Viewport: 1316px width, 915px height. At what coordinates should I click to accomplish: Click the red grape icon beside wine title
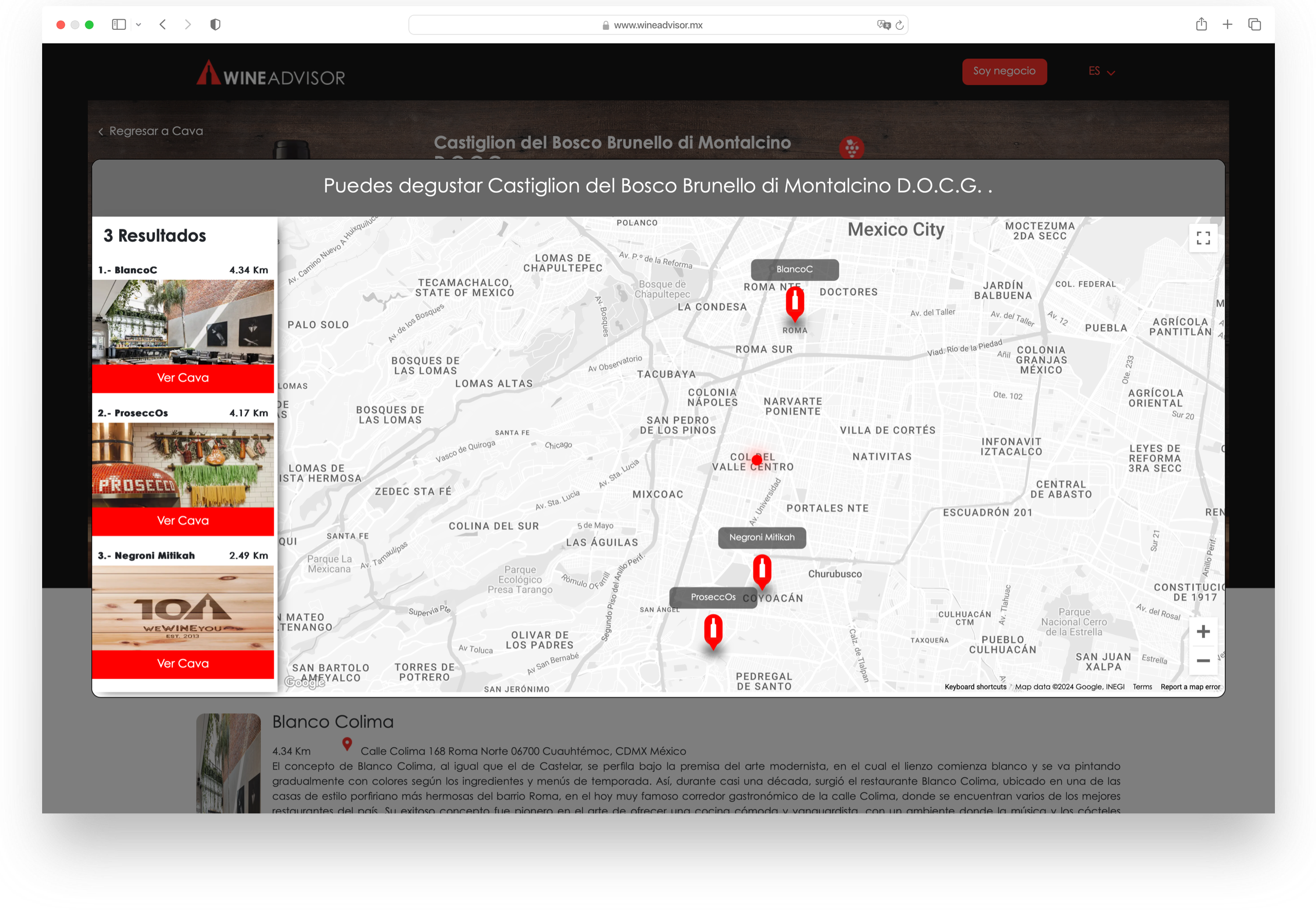coord(852,148)
